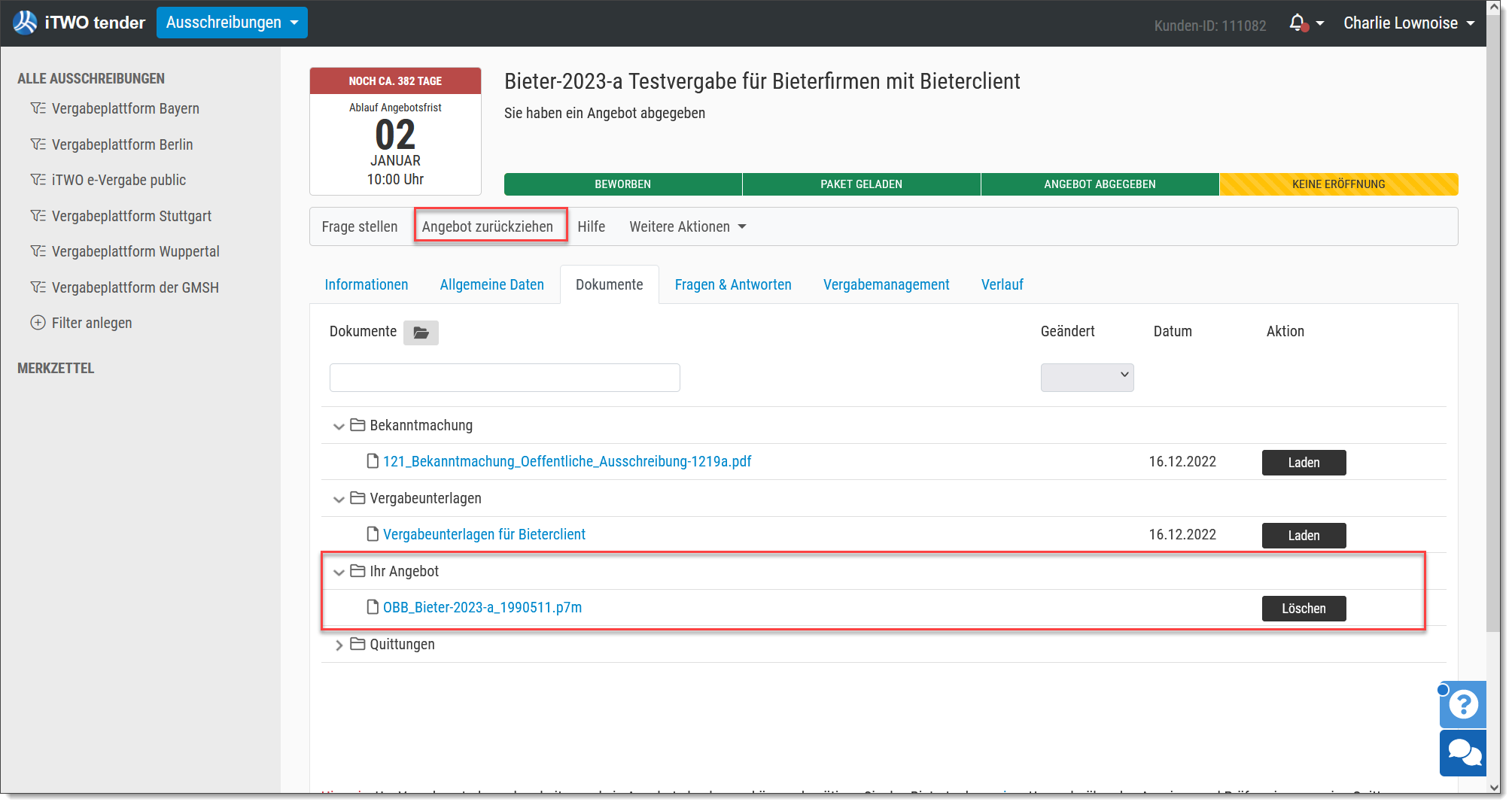The image size is (1512, 805).
Task: Open the chat bubbles widget
Action: click(1463, 752)
